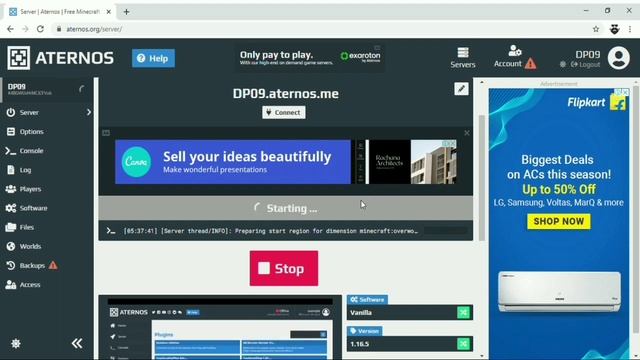The width and height of the screenshot is (640, 360).
Task: Click the DP09.aternos.me address text
Action: (x=286, y=93)
